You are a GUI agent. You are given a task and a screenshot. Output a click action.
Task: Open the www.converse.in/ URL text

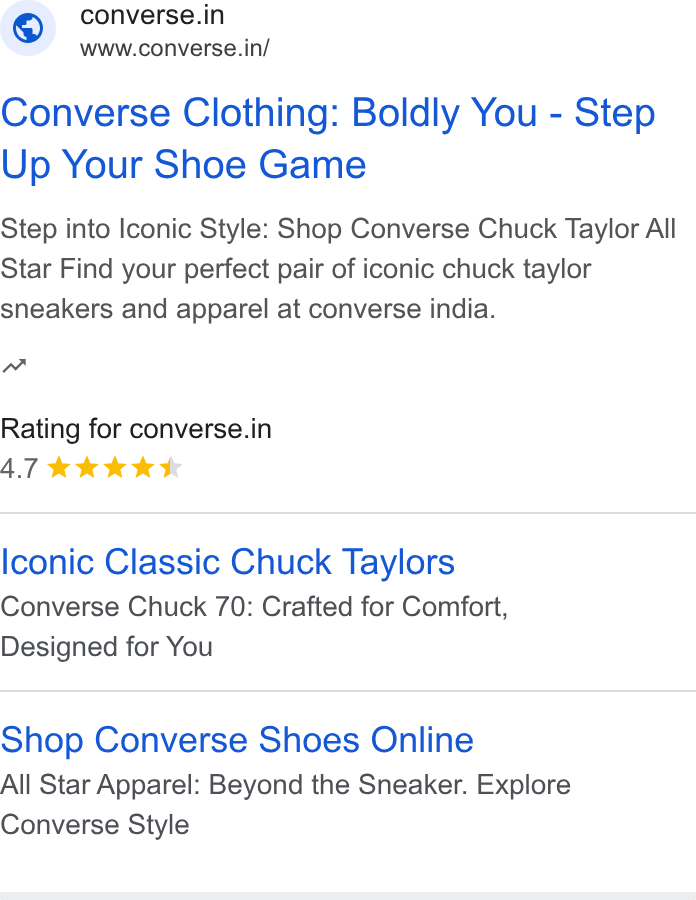tap(174, 48)
